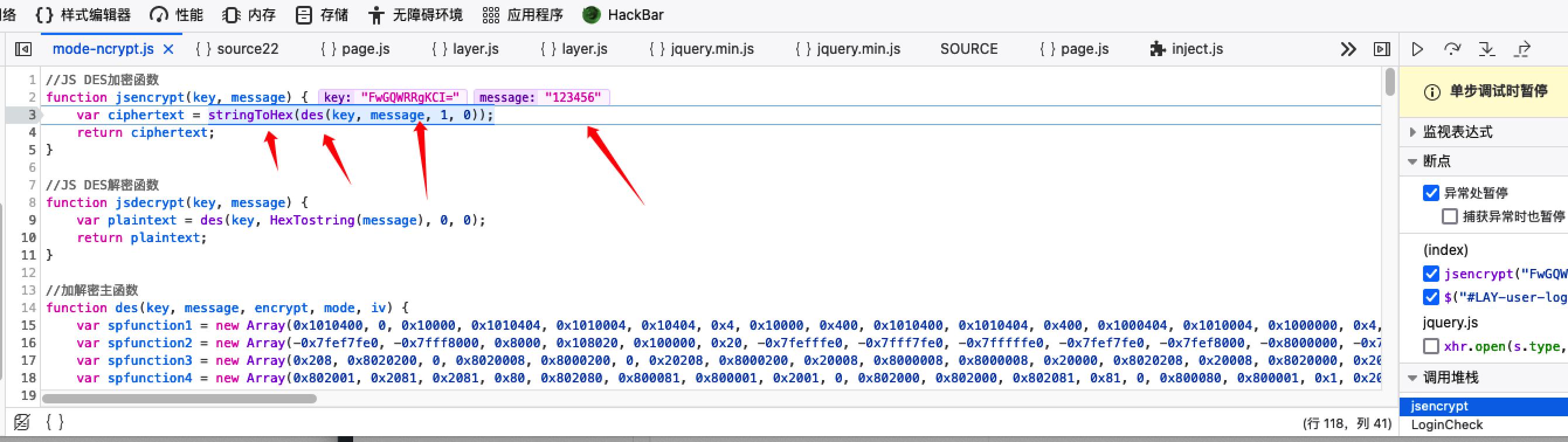
Task: Click the Performance gauge icon
Action: (159, 15)
